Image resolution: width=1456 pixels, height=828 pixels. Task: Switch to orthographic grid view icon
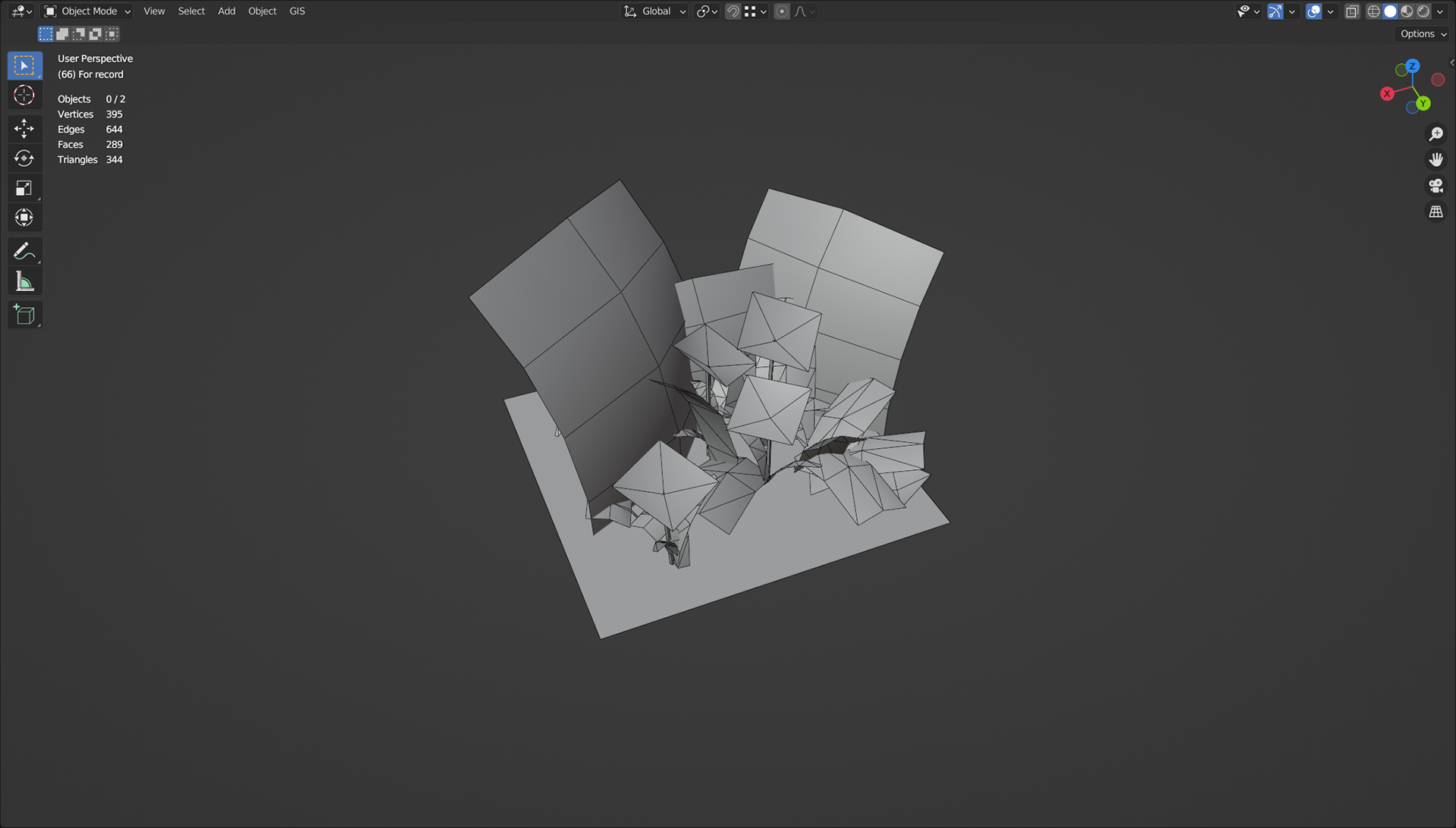[x=1436, y=212]
